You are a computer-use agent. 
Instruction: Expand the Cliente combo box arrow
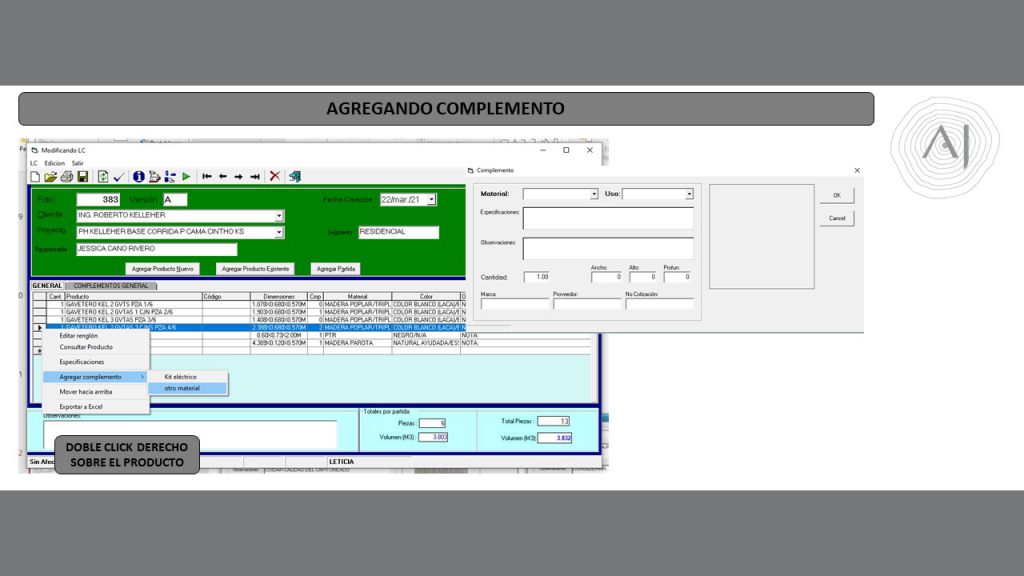[x=279, y=216]
